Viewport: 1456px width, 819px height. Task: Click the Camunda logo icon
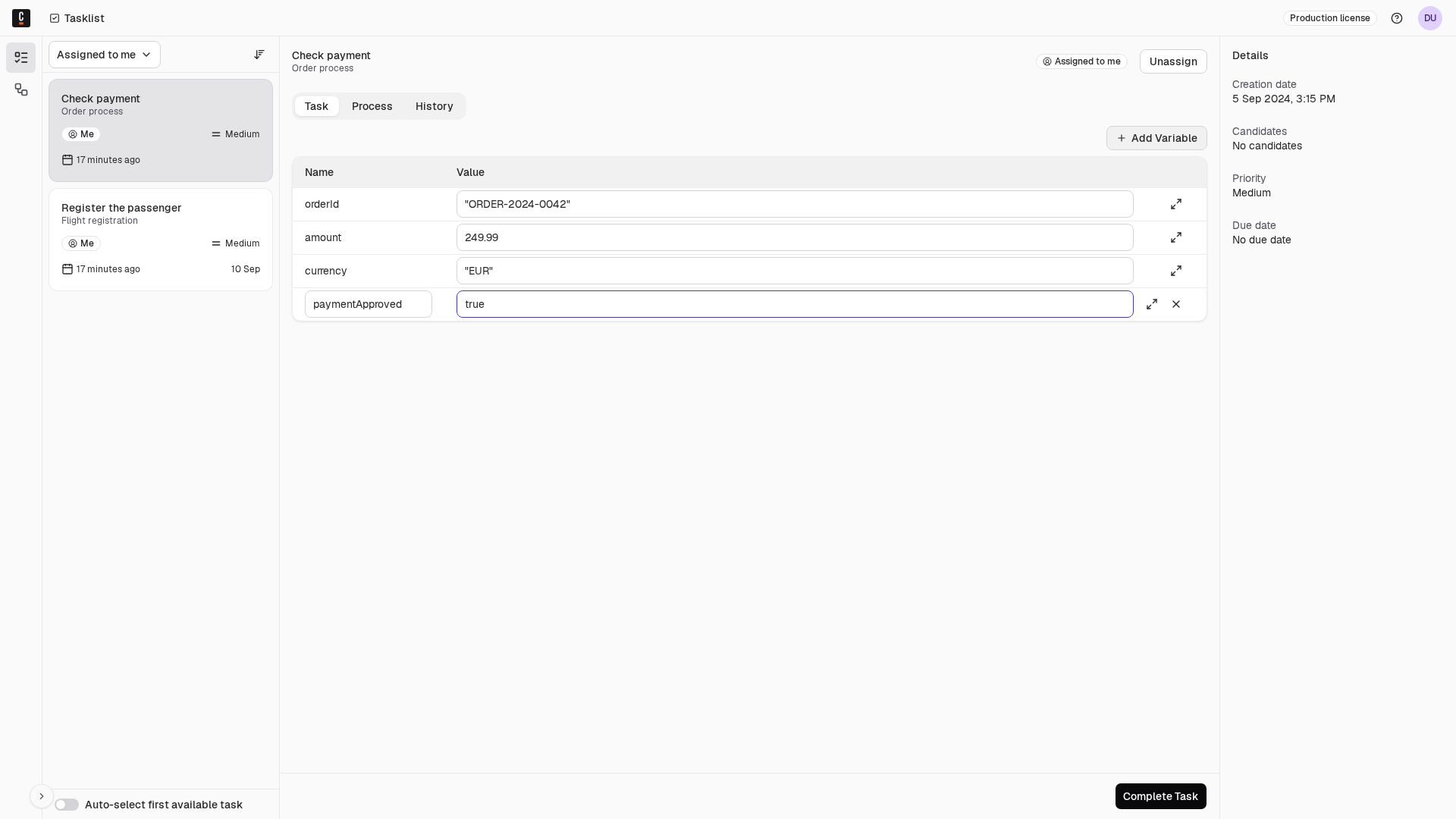click(x=21, y=18)
